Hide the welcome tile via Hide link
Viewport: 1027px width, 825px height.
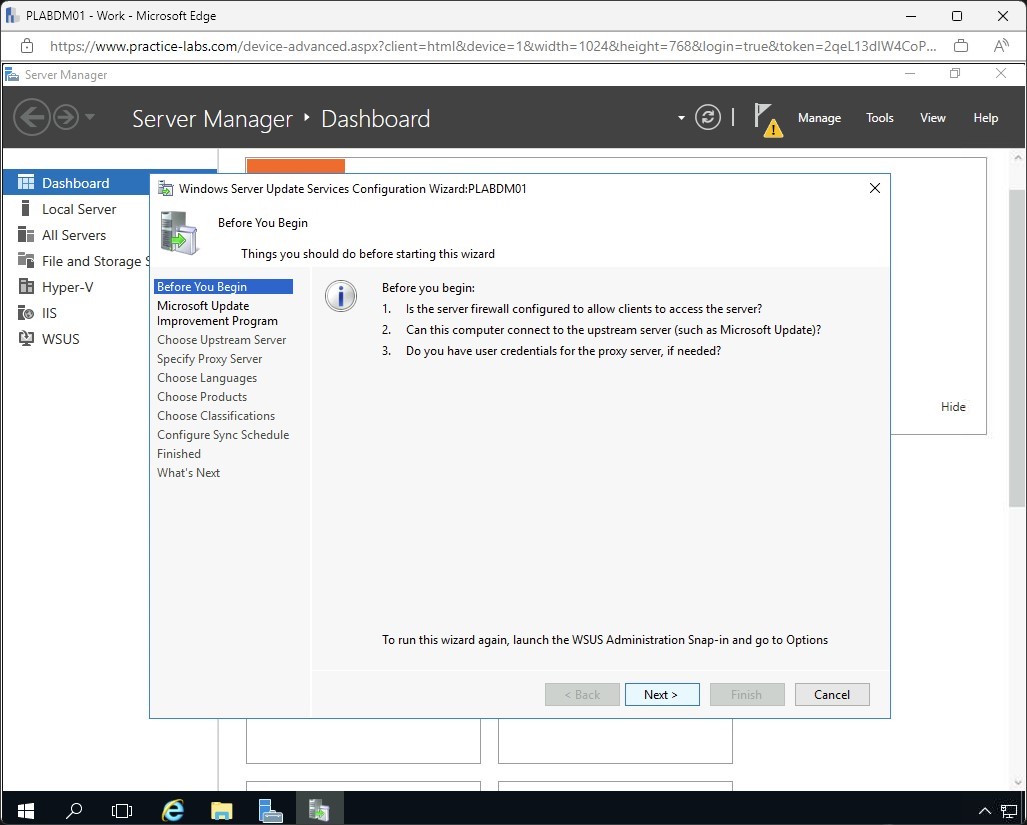tap(953, 407)
